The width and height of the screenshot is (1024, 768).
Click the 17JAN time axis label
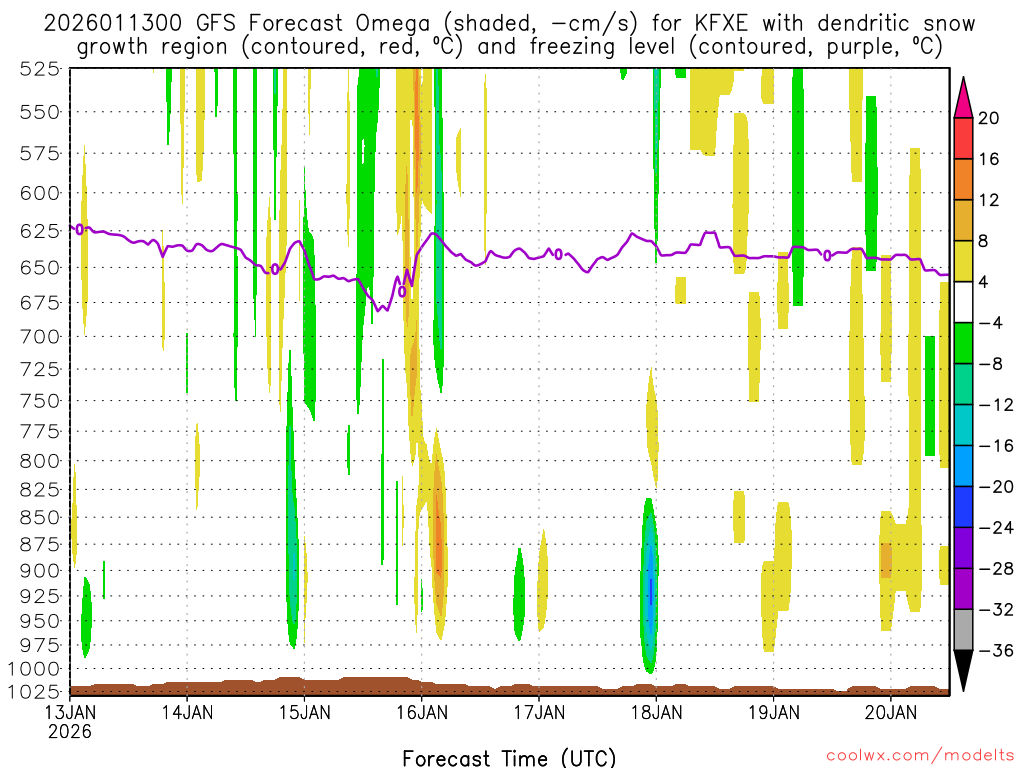[539, 712]
